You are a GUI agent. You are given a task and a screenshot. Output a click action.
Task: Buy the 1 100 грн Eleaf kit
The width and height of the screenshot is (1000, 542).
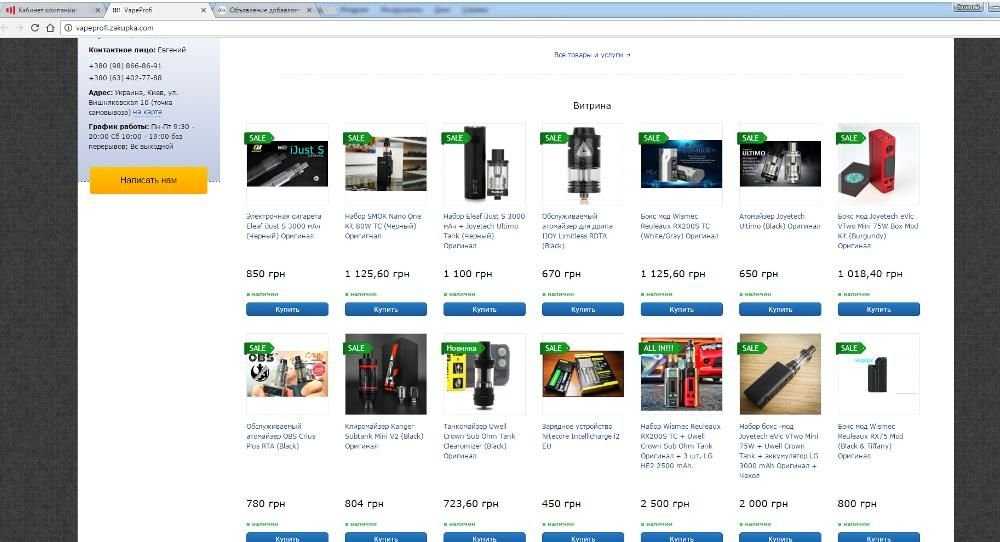click(484, 309)
